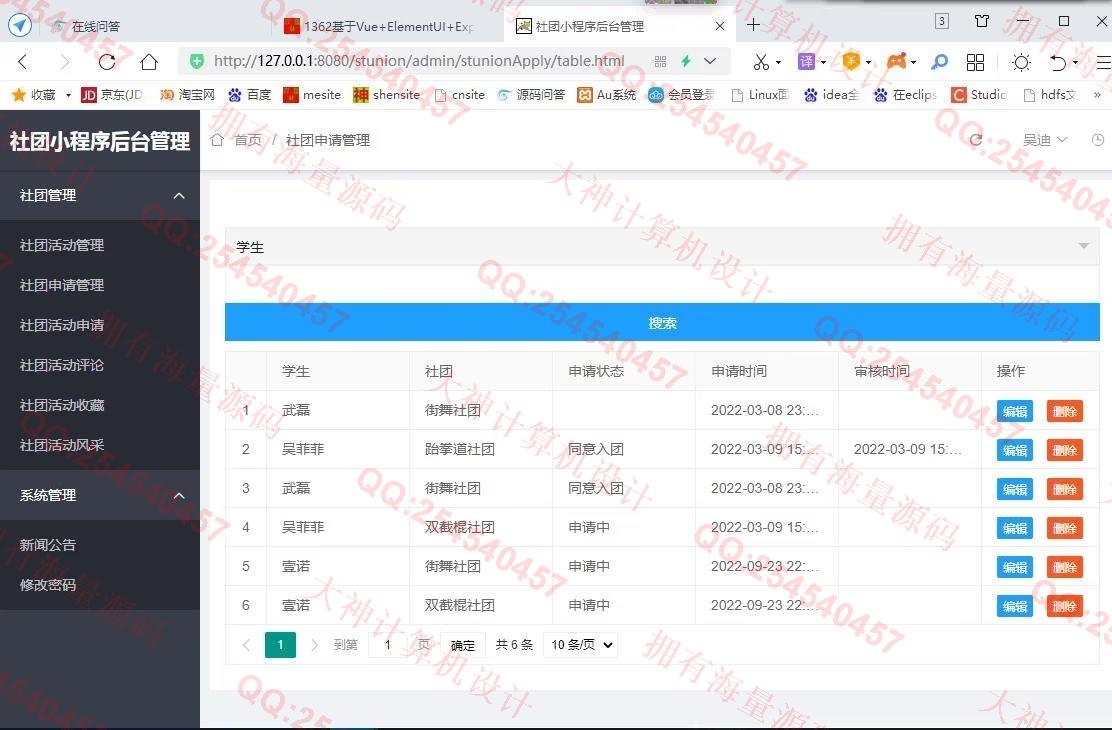Screen dimensions: 1112x730
Task: Click the 确定 pagination confirm button
Action: (x=462, y=645)
